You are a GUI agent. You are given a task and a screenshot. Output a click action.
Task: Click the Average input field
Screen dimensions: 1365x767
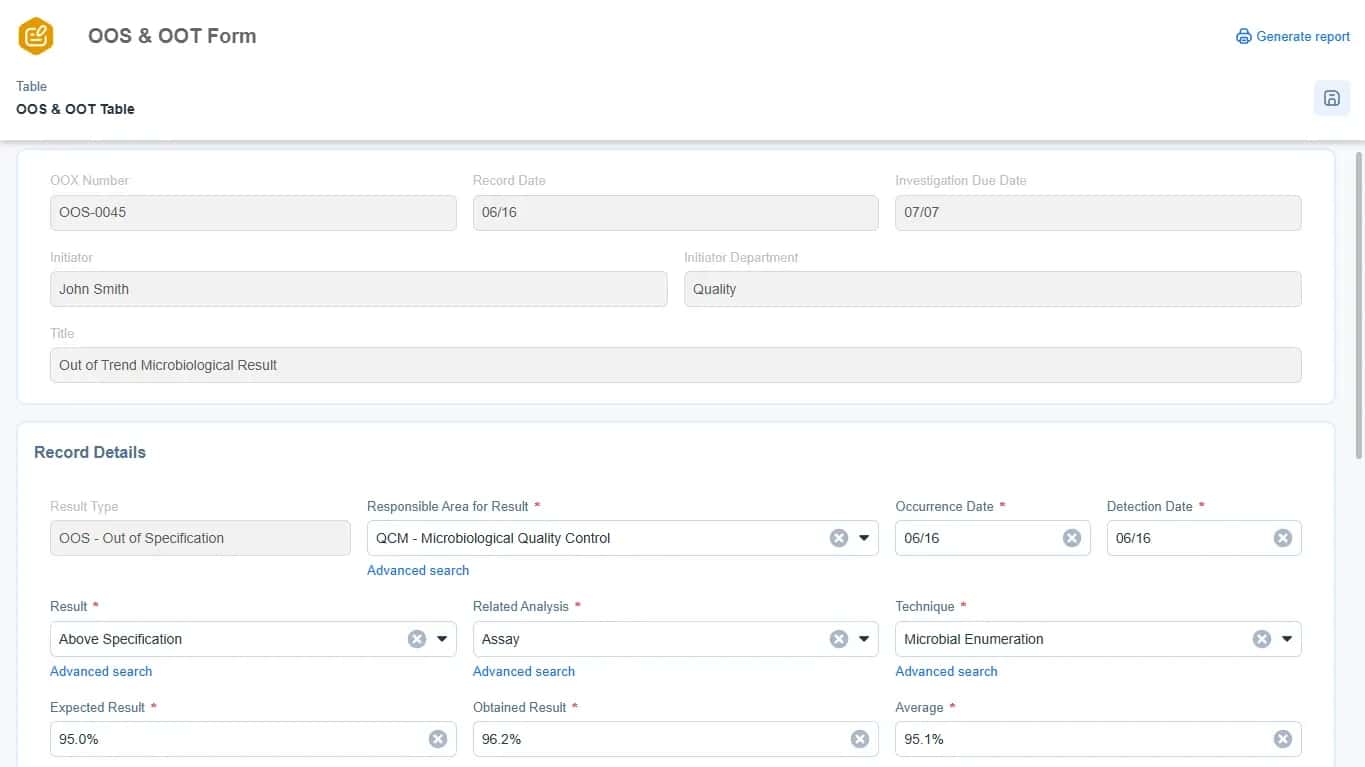[x=1098, y=739]
